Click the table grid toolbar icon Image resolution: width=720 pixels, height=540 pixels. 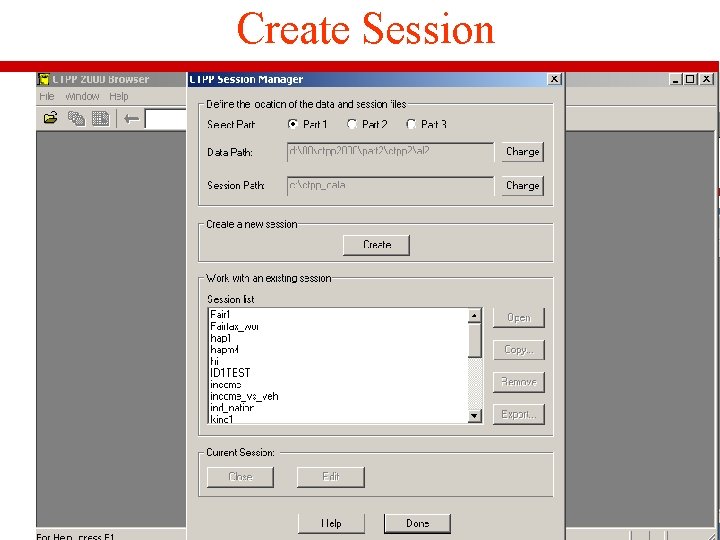tap(101, 118)
